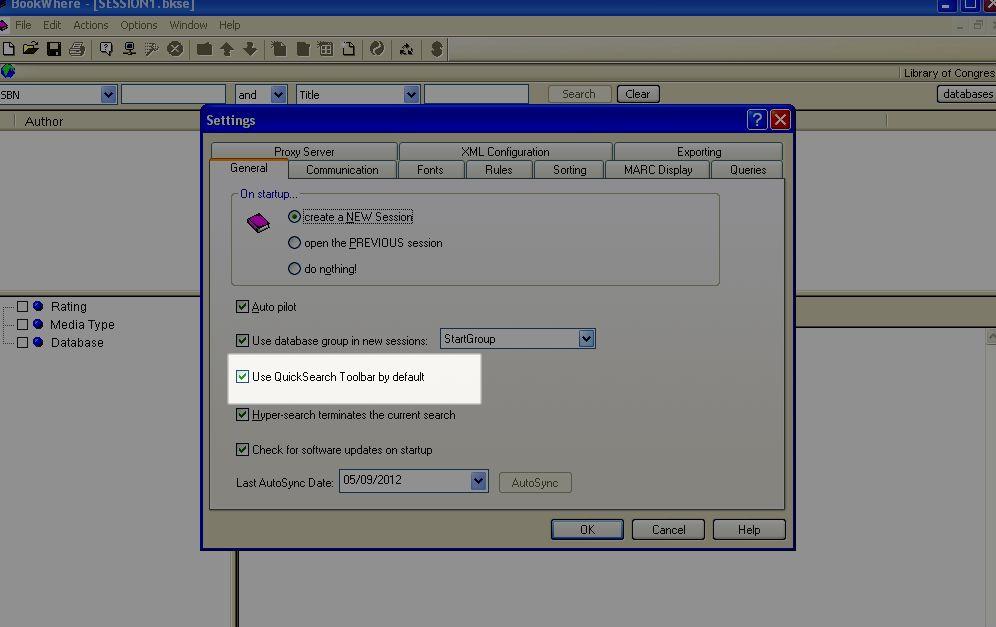Switch to the Exporting tab
The width and height of the screenshot is (996, 627).
(x=699, y=152)
